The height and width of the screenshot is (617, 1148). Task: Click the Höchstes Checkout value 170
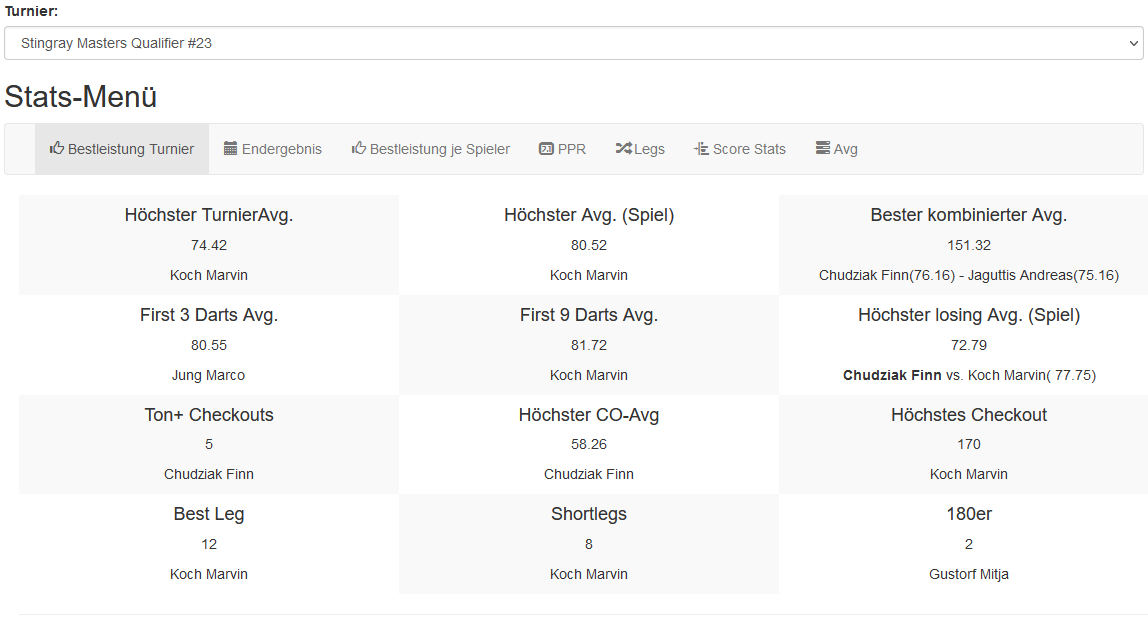click(x=968, y=444)
